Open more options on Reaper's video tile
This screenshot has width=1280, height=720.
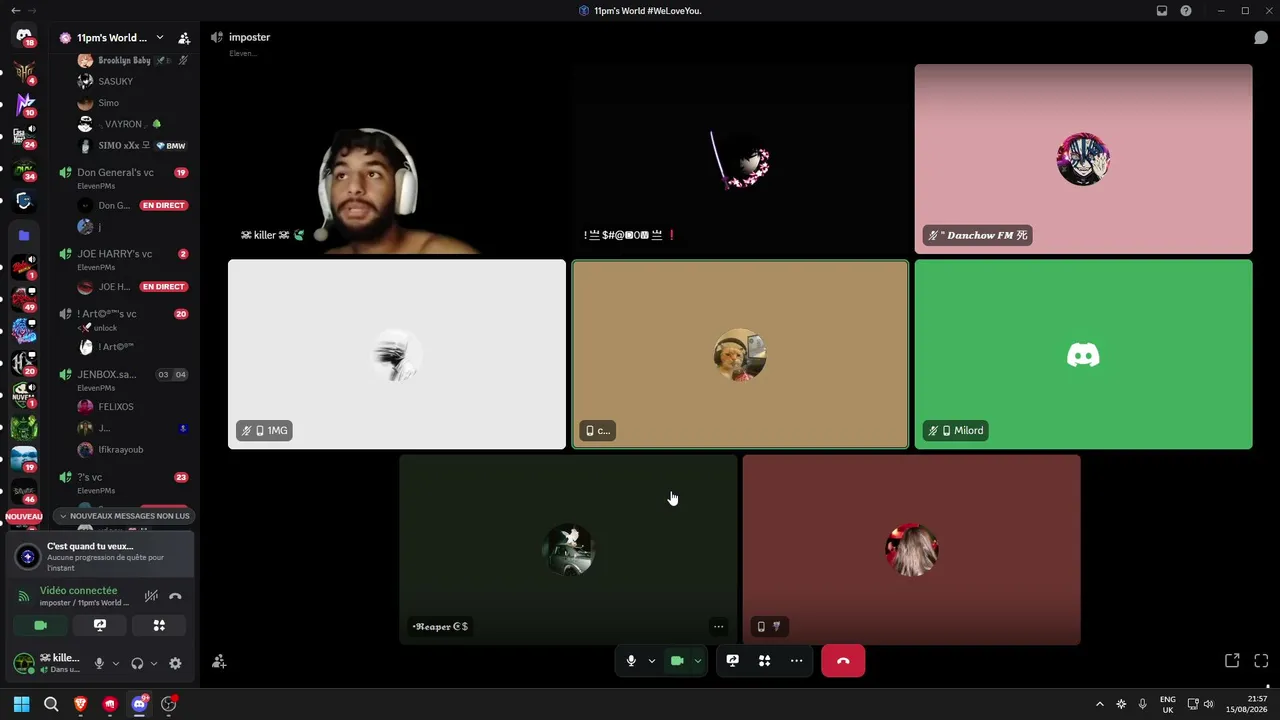click(x=718, y=627)
